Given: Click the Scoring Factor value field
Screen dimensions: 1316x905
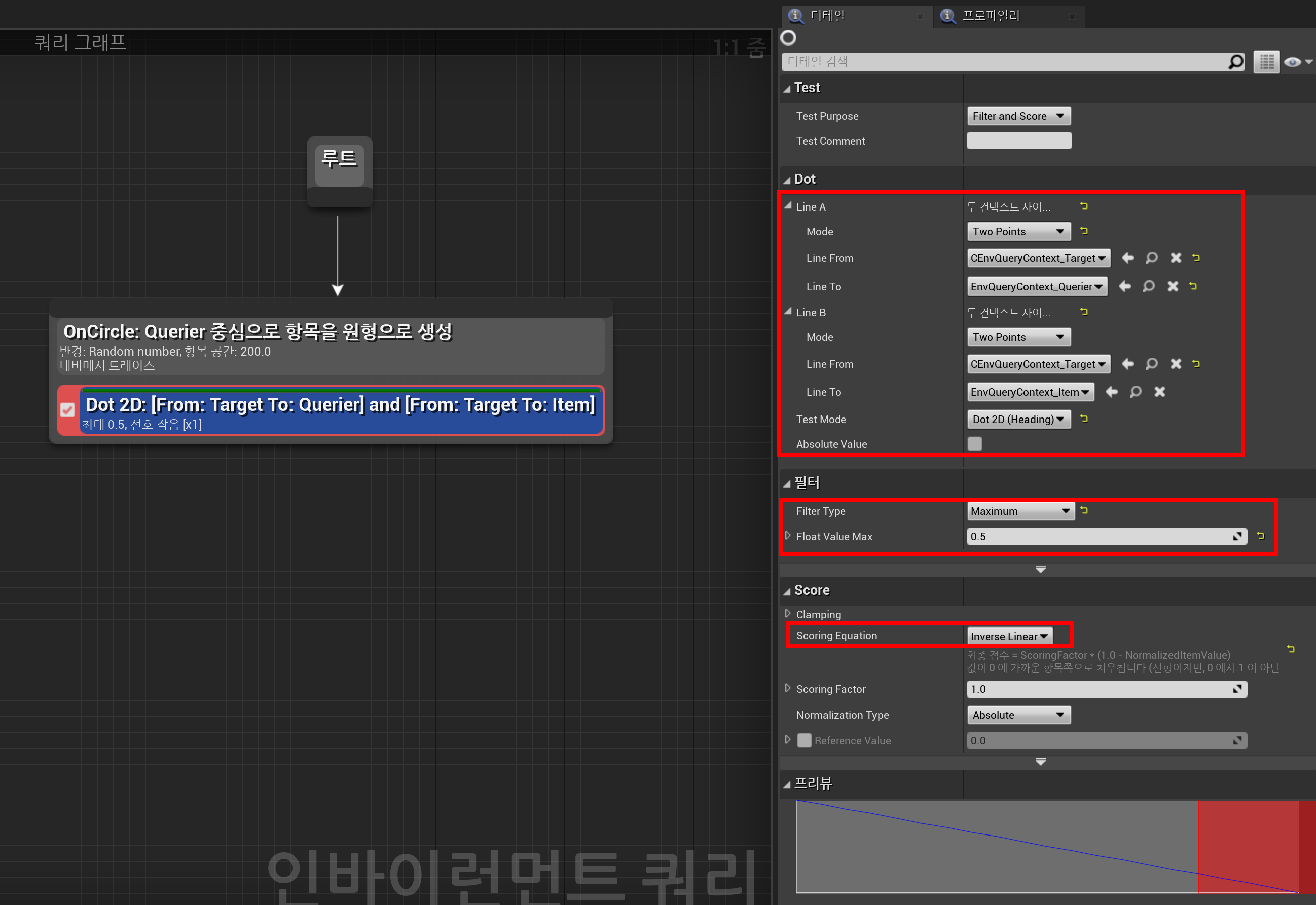Looking at the screenshot, I should [x=1100, y=689].
